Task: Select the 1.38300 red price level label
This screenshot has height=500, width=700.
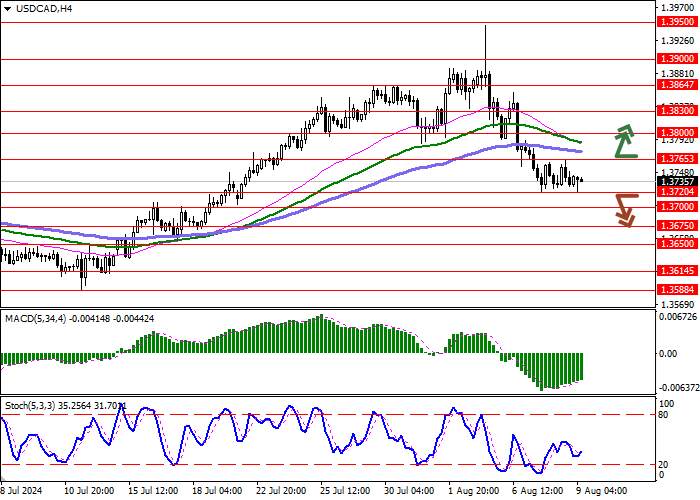Action: coord(678,110)
